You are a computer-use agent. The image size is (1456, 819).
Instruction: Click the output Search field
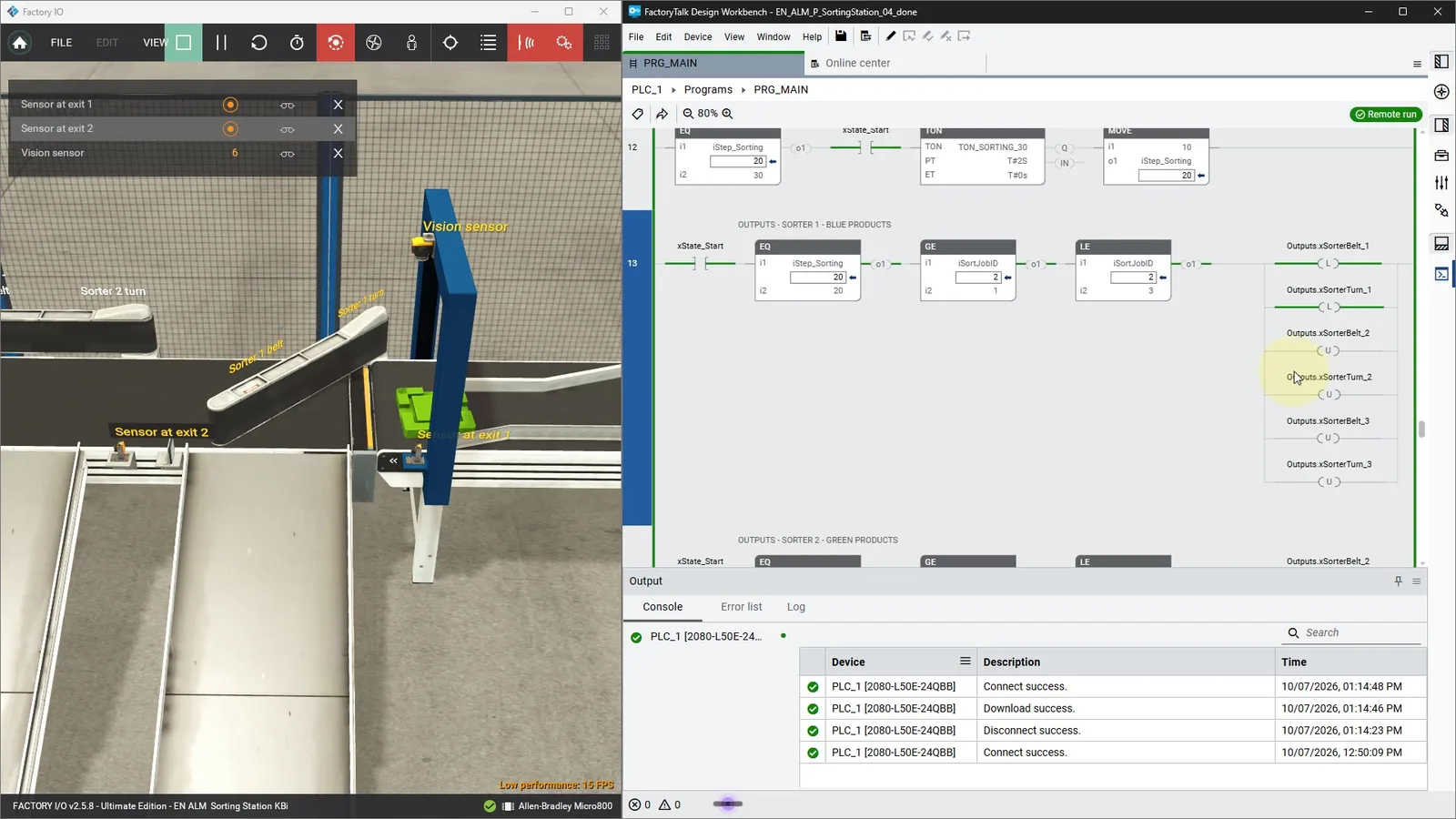[x=1353, y=632]
